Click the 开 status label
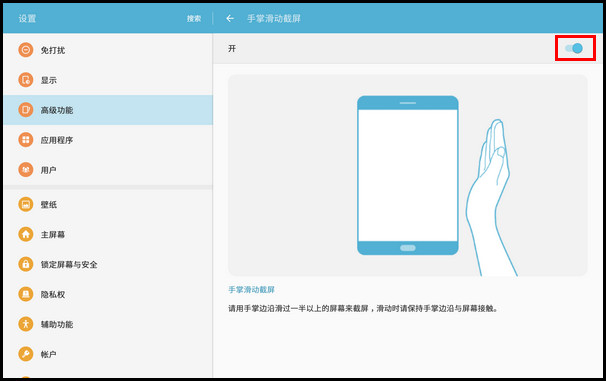Viewport: 606px width, 381px height. coord(232,48)
